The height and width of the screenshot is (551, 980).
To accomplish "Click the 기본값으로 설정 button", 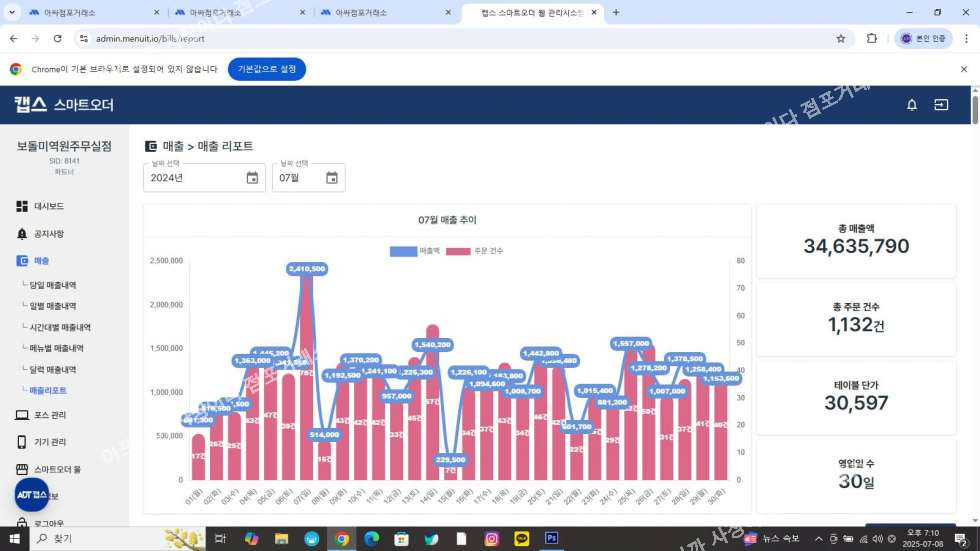I will click(266, 69).
